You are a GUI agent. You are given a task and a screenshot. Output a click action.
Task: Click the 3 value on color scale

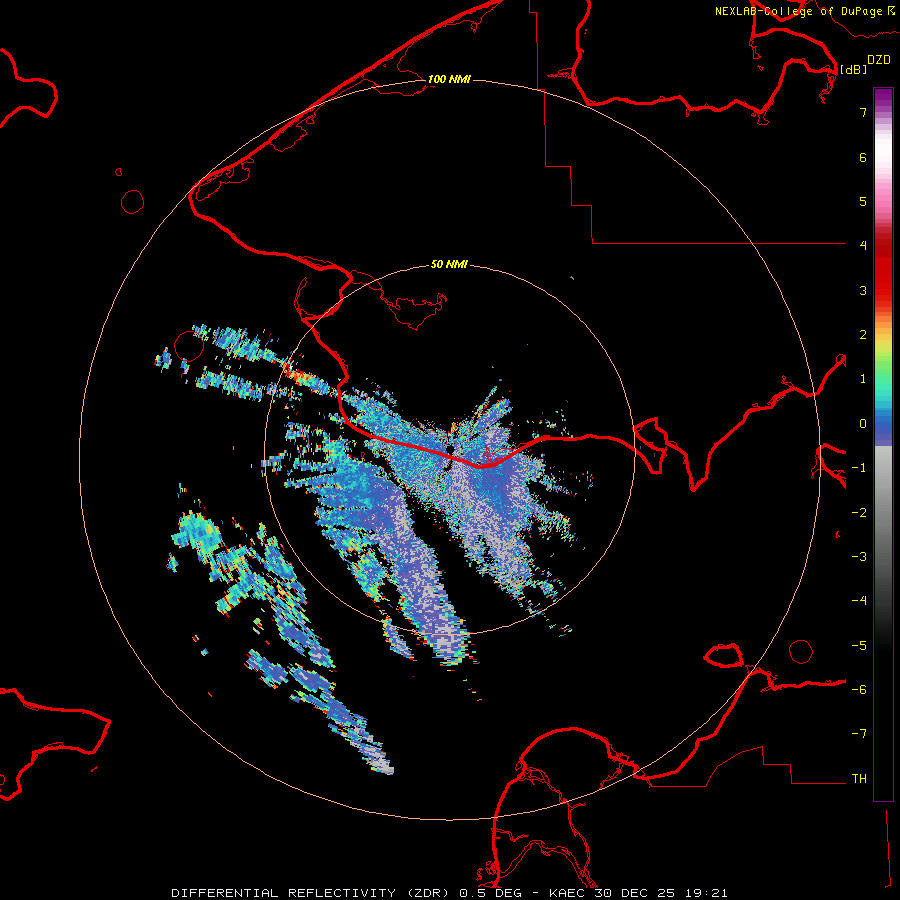[863, 290]
